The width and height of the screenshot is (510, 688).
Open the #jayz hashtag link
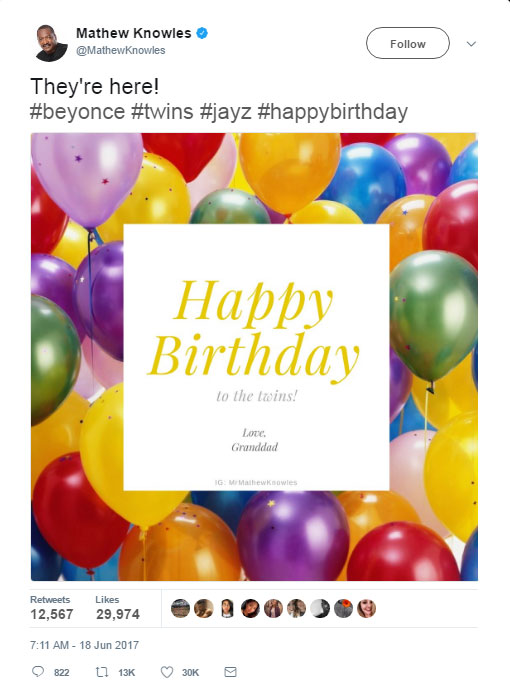tap(226, 111)
